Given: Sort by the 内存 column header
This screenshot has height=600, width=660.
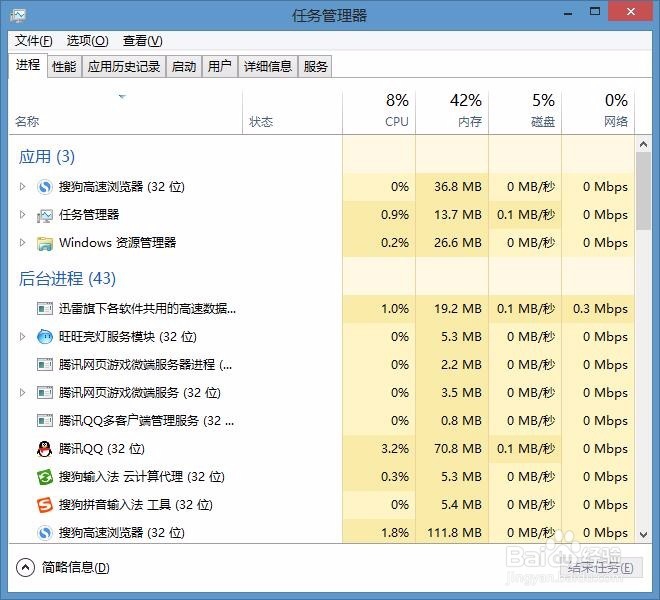Looking at the screenshot, I should pyautogui.click(x=452, y=113).
